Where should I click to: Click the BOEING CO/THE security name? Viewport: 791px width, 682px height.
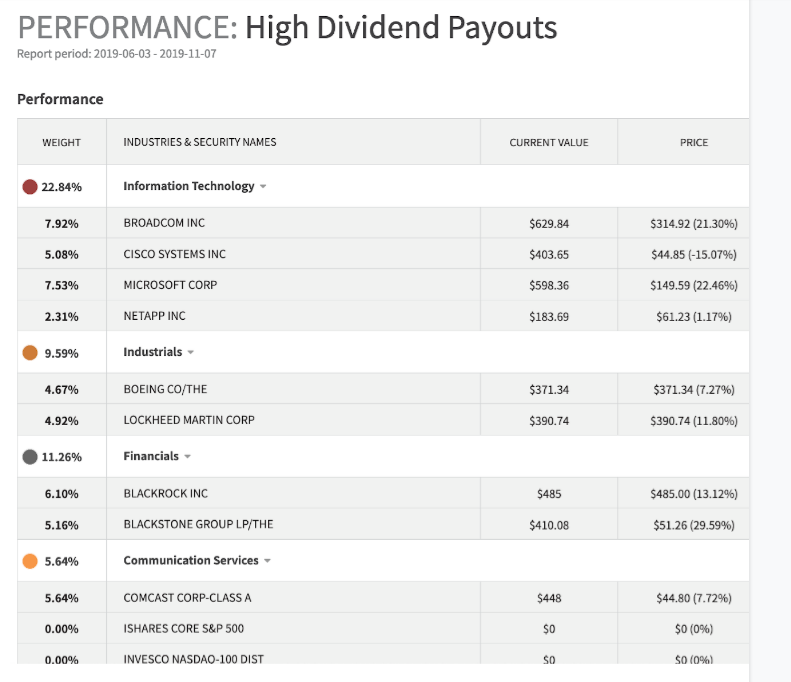pyautogui.click(x=165, y=389)
